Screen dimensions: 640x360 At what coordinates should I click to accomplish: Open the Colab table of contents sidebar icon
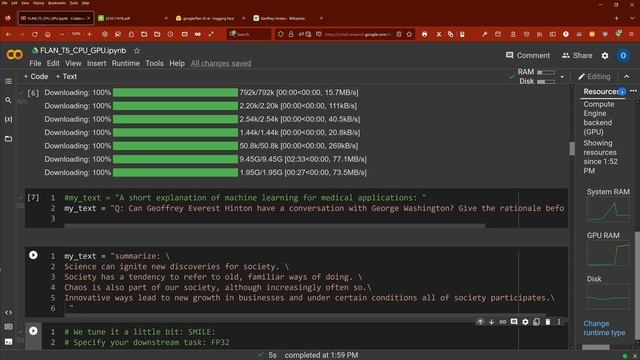point(8,81)
